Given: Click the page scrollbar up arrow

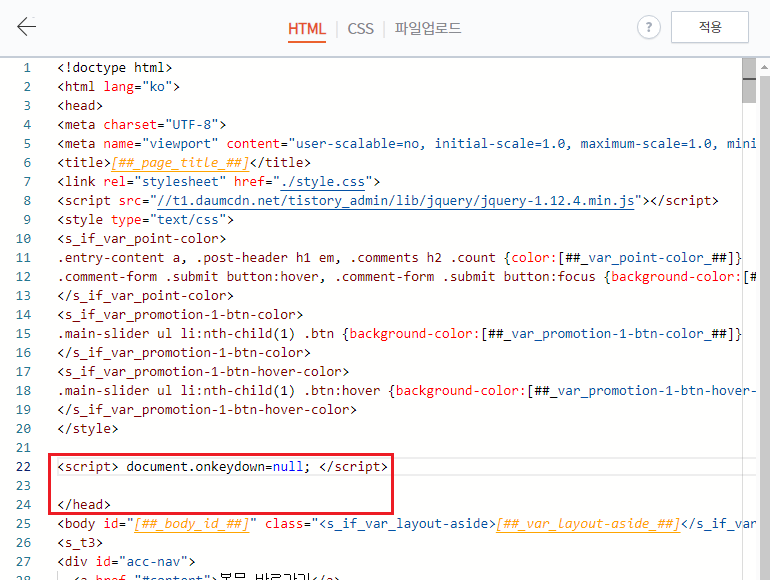Looking at the screenshot, I should point(764,67).
